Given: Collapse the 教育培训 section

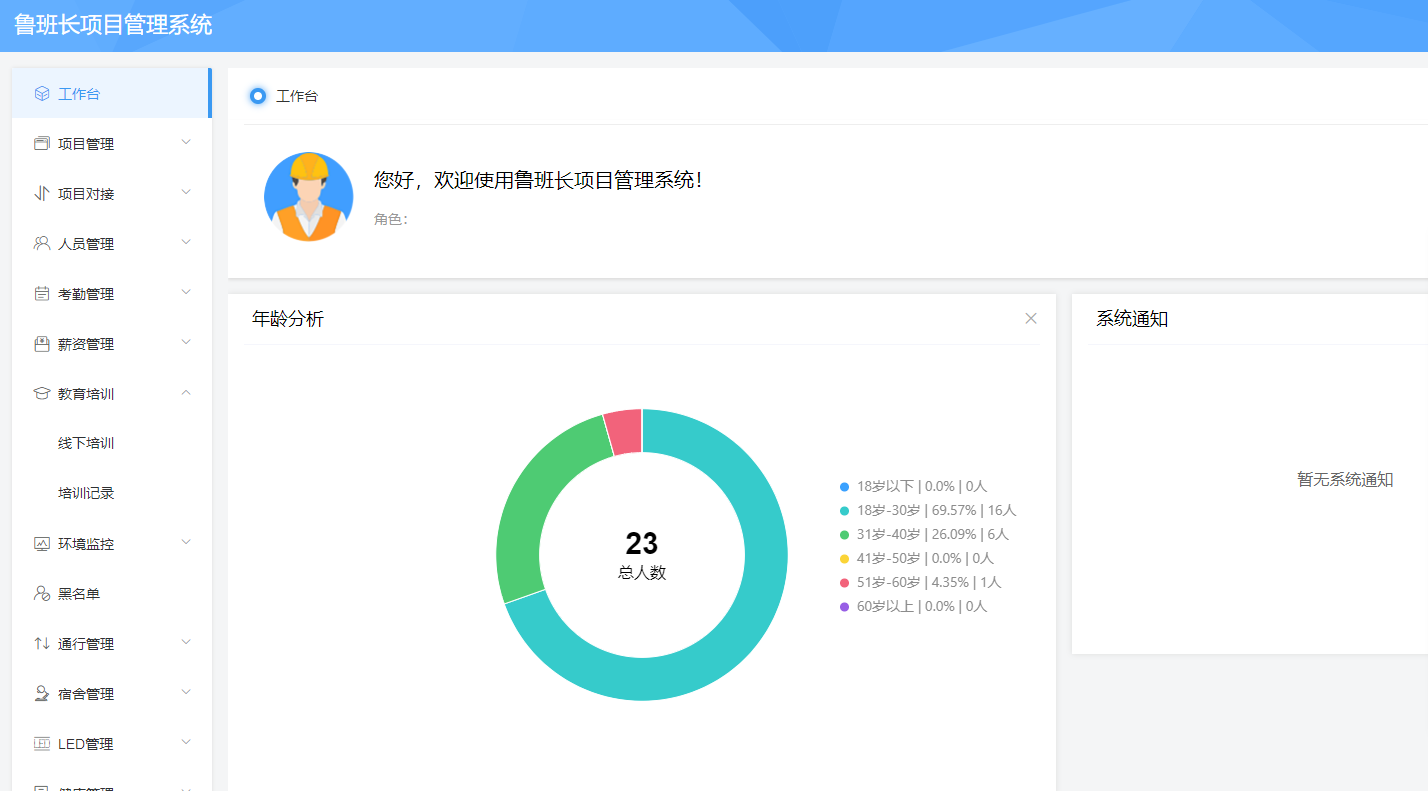Looking at the screenshot, I should pyautogui.click(x=186, y=392).
